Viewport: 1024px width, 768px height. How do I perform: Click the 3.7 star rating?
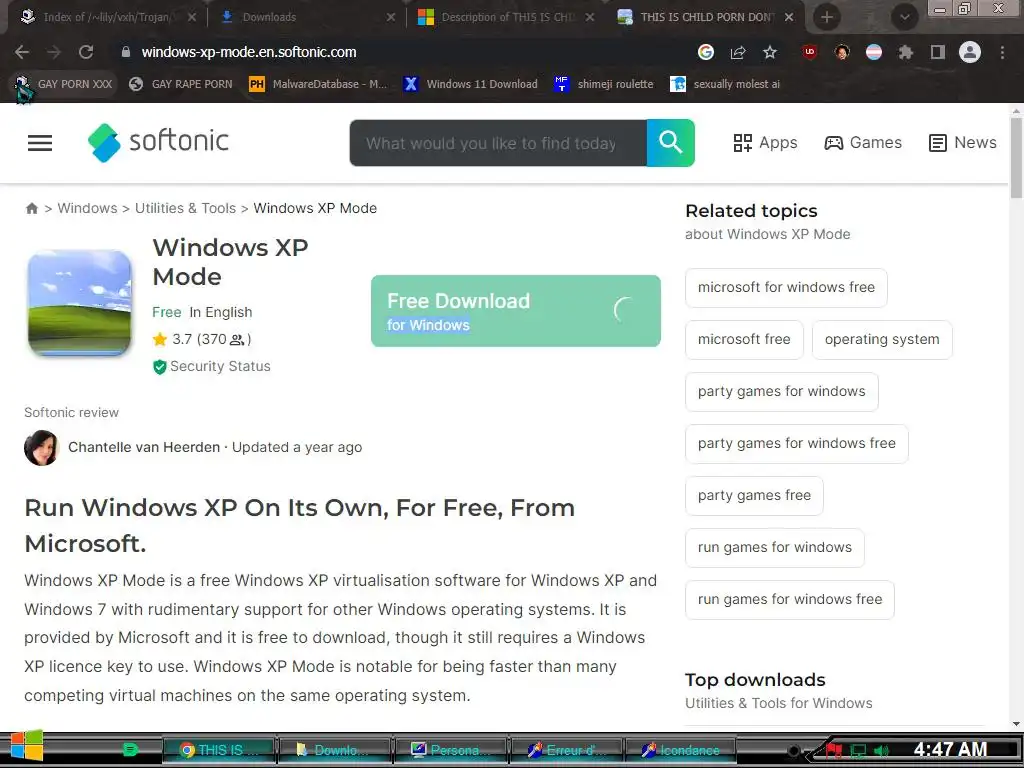(202, 339)
